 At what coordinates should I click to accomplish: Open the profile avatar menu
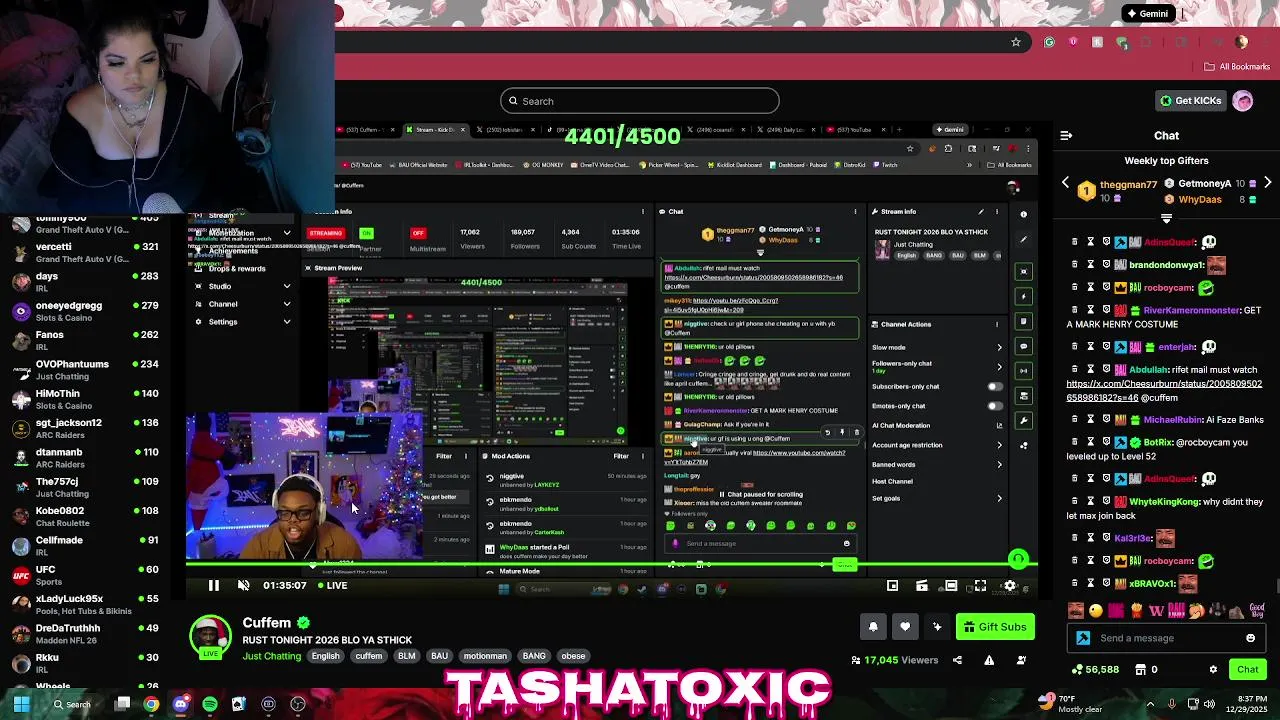(x=1243, y=101)
